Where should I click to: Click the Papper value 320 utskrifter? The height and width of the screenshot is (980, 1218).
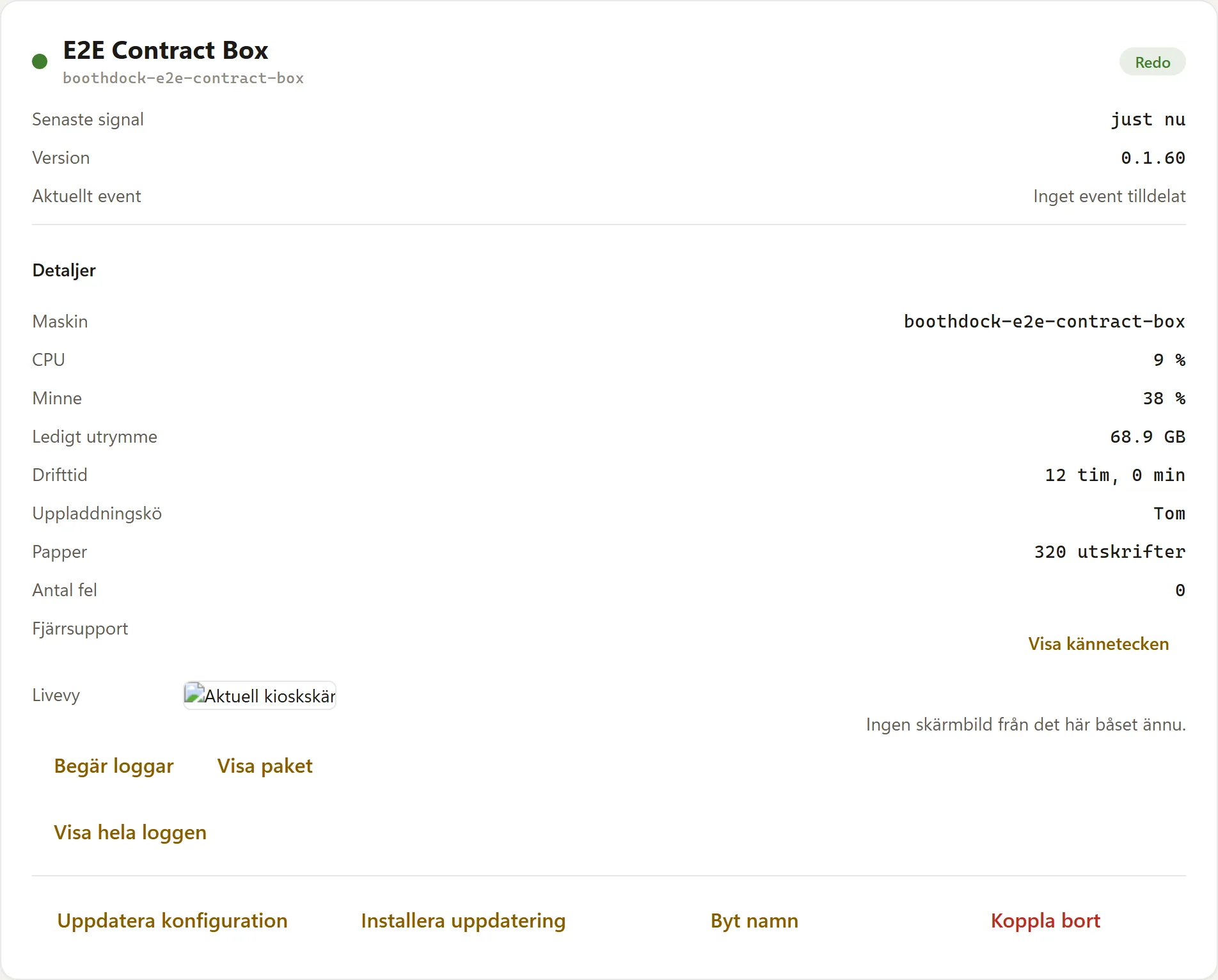point(1110,551)
